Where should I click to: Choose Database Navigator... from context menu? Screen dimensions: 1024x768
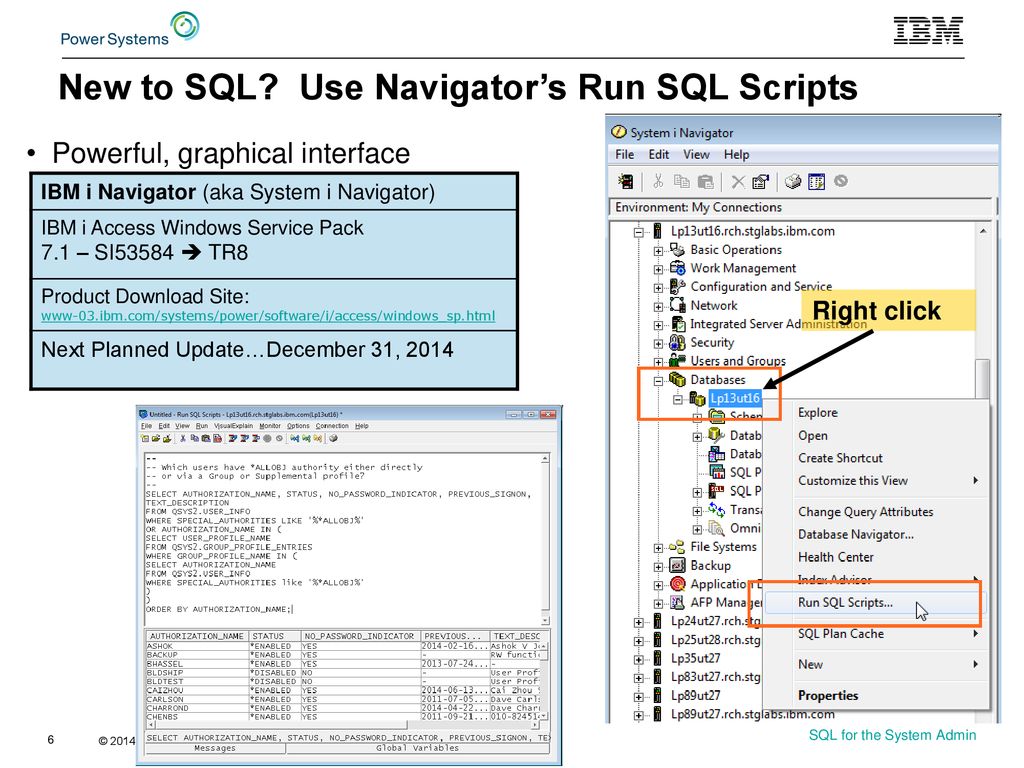coord(875,535)
